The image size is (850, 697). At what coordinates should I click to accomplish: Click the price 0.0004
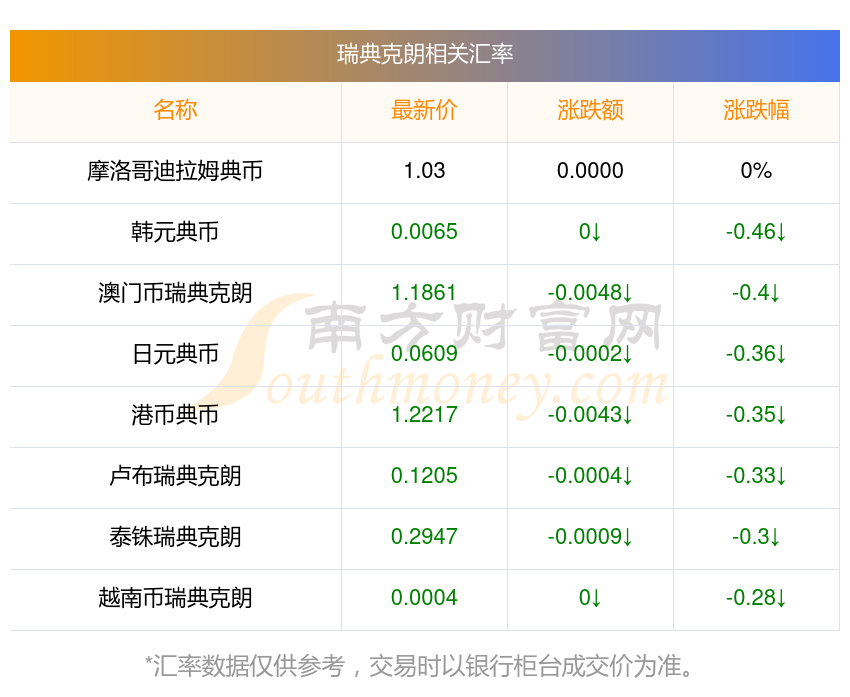(424, 598)
